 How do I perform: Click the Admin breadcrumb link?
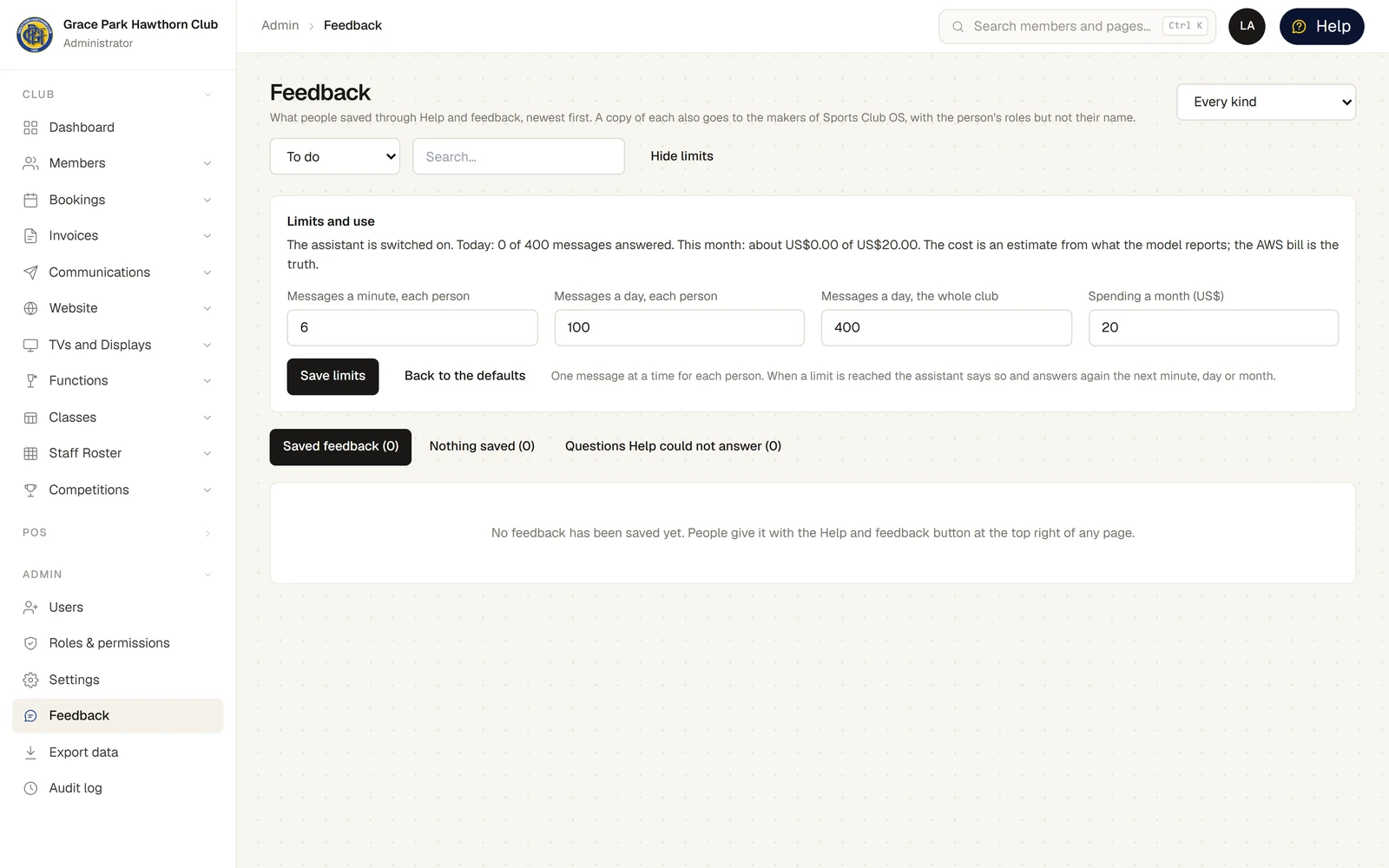pyautogui.click(x=280, y=26)
